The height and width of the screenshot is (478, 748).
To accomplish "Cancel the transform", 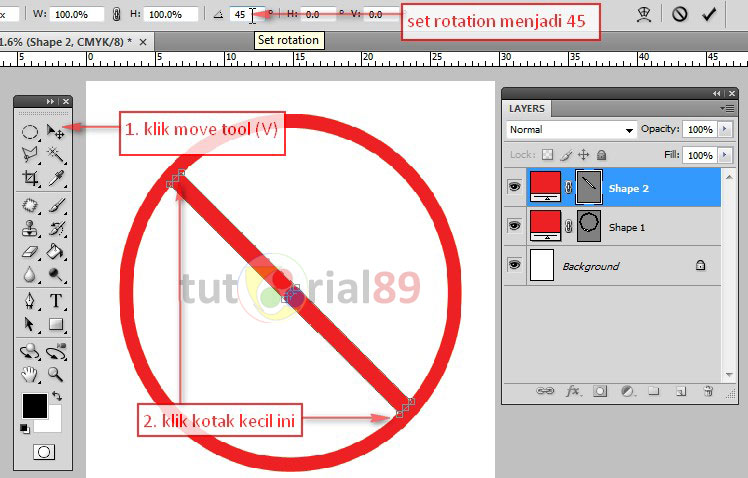I will [x=680, y=14].
